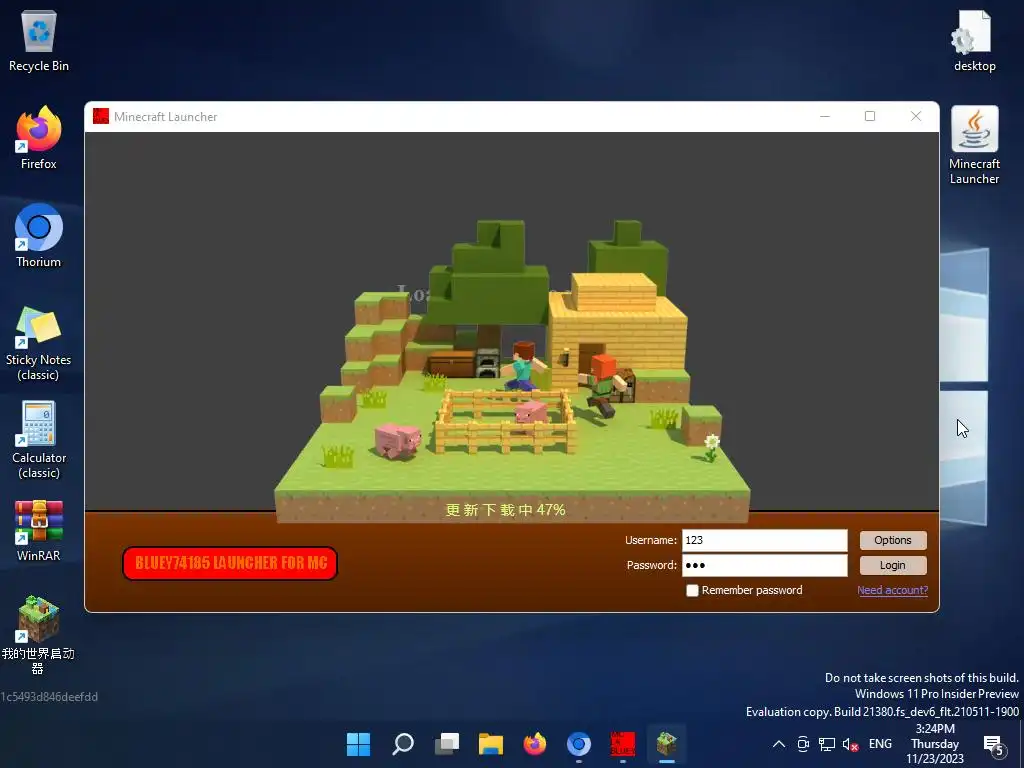
Task: Select the 我的世界启动器 desktop shortcut
Action: point(39,635)
